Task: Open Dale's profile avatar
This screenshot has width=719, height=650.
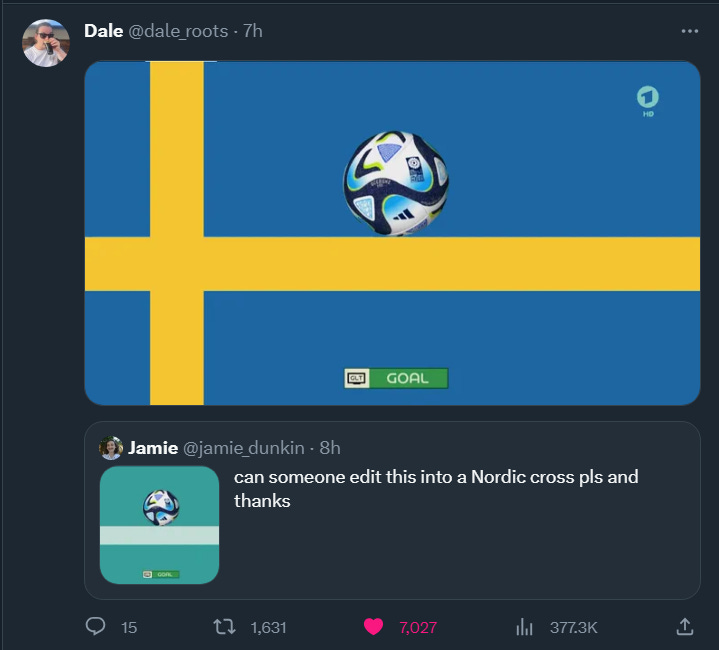Action: [x=46, y=43]
